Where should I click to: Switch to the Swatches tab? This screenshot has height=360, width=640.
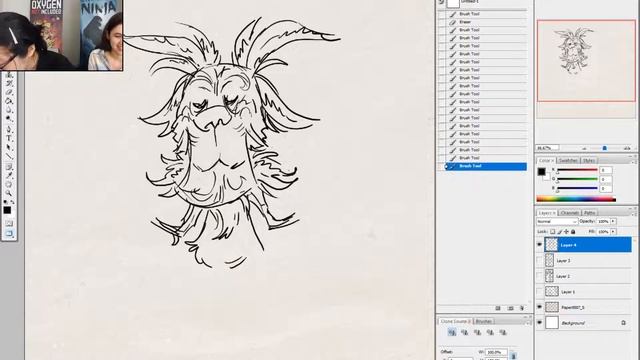[x=568, y=160]
